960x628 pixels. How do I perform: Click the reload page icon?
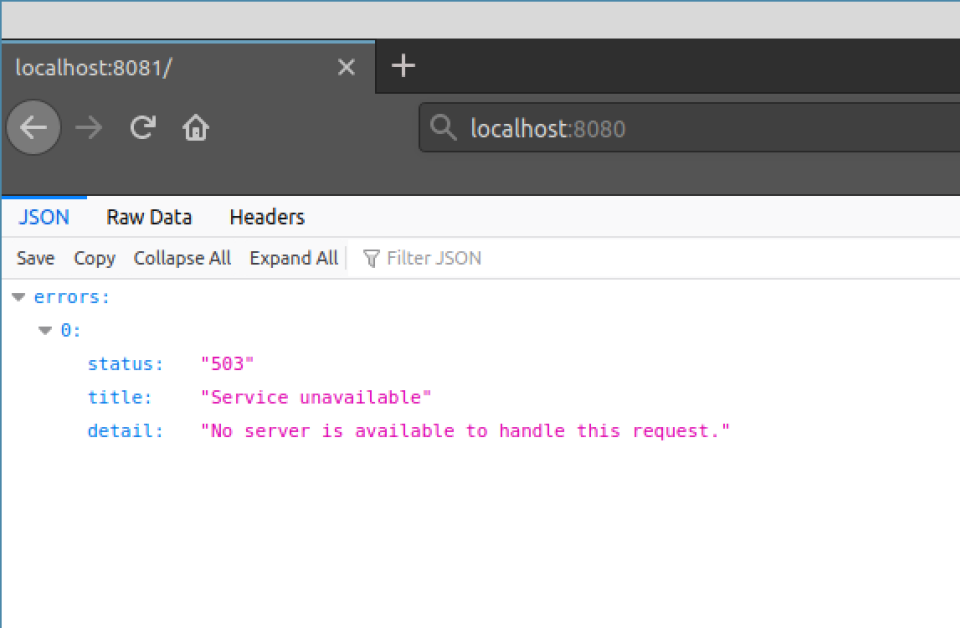[143, 127]
